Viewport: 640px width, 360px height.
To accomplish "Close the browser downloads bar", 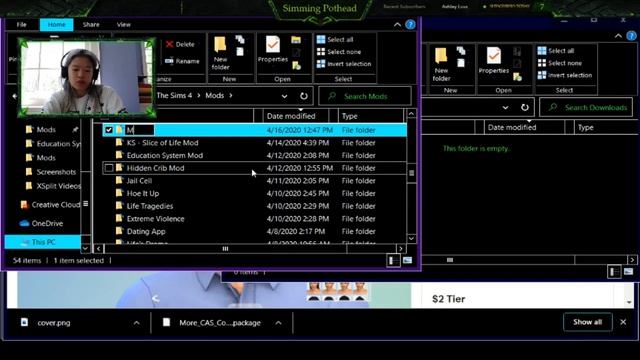I will [623, 322].
